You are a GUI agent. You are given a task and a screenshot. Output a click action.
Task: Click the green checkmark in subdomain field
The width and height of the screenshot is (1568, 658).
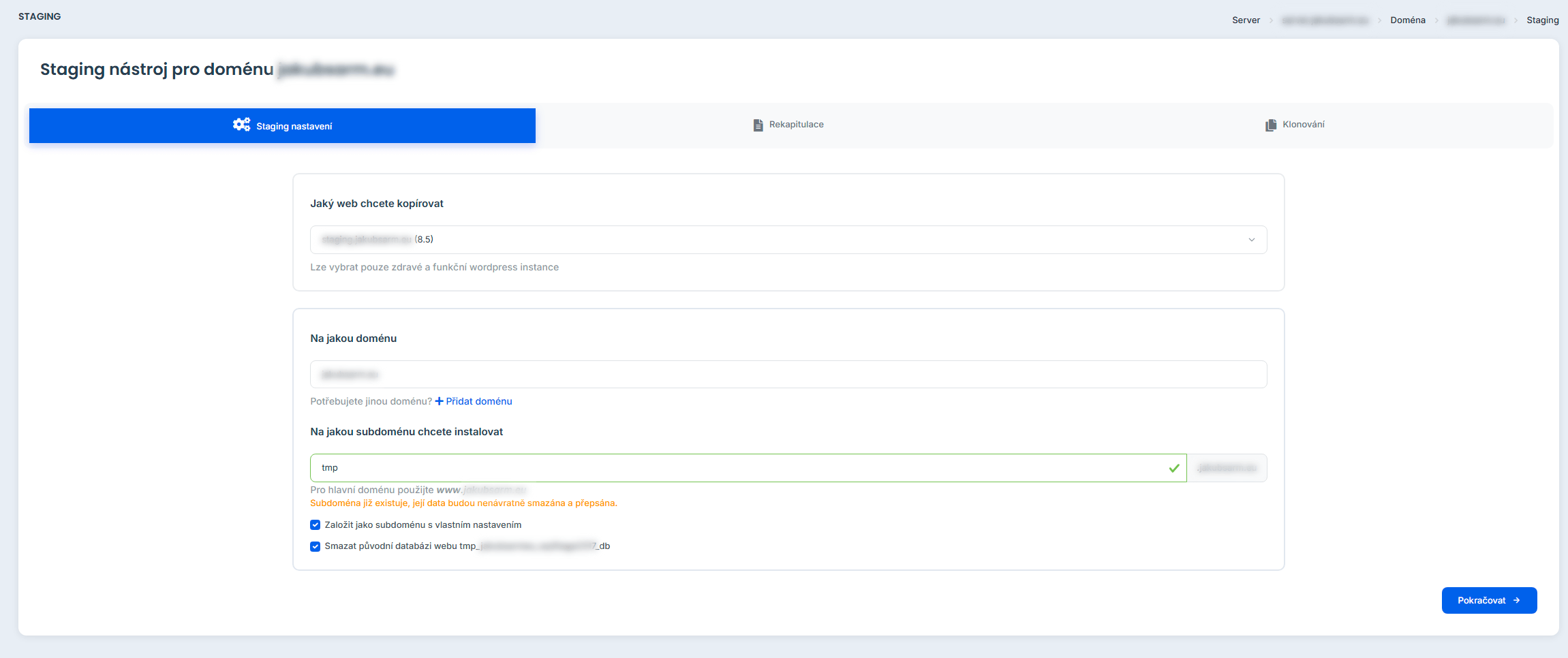[1173, 468]
